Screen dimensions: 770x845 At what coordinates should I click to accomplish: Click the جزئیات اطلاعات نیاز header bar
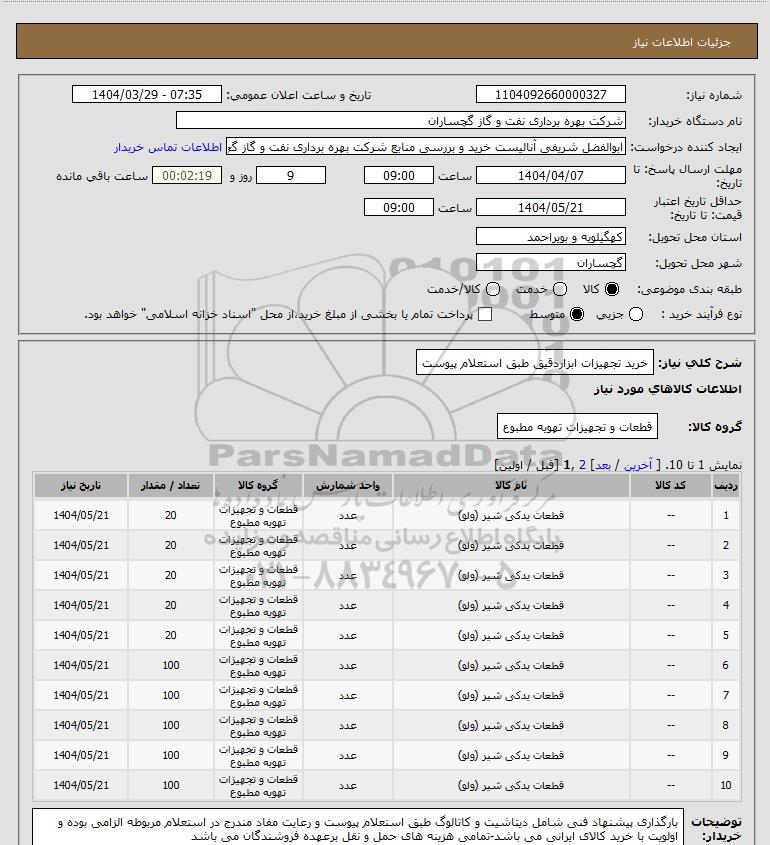pyautogui.click(x=386, y=41)
